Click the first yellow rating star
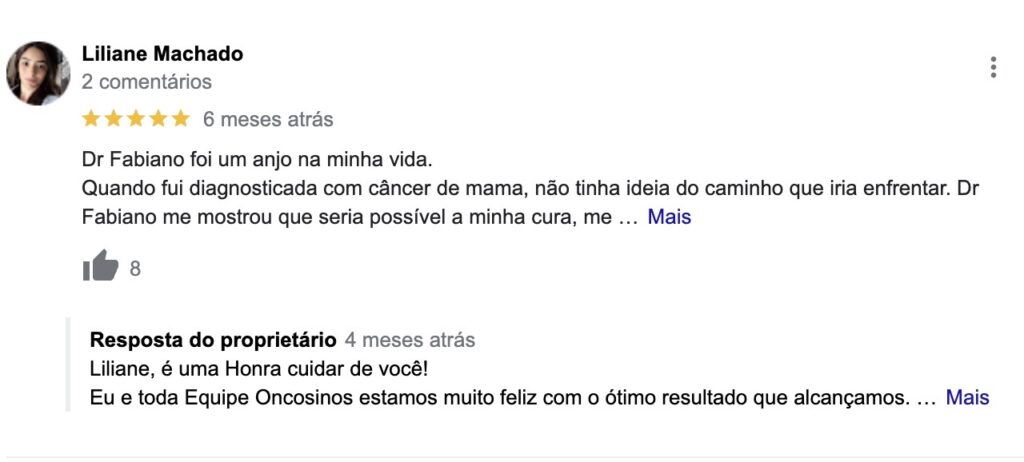This screenshot has width=1024, height=462. coord(91,119)
